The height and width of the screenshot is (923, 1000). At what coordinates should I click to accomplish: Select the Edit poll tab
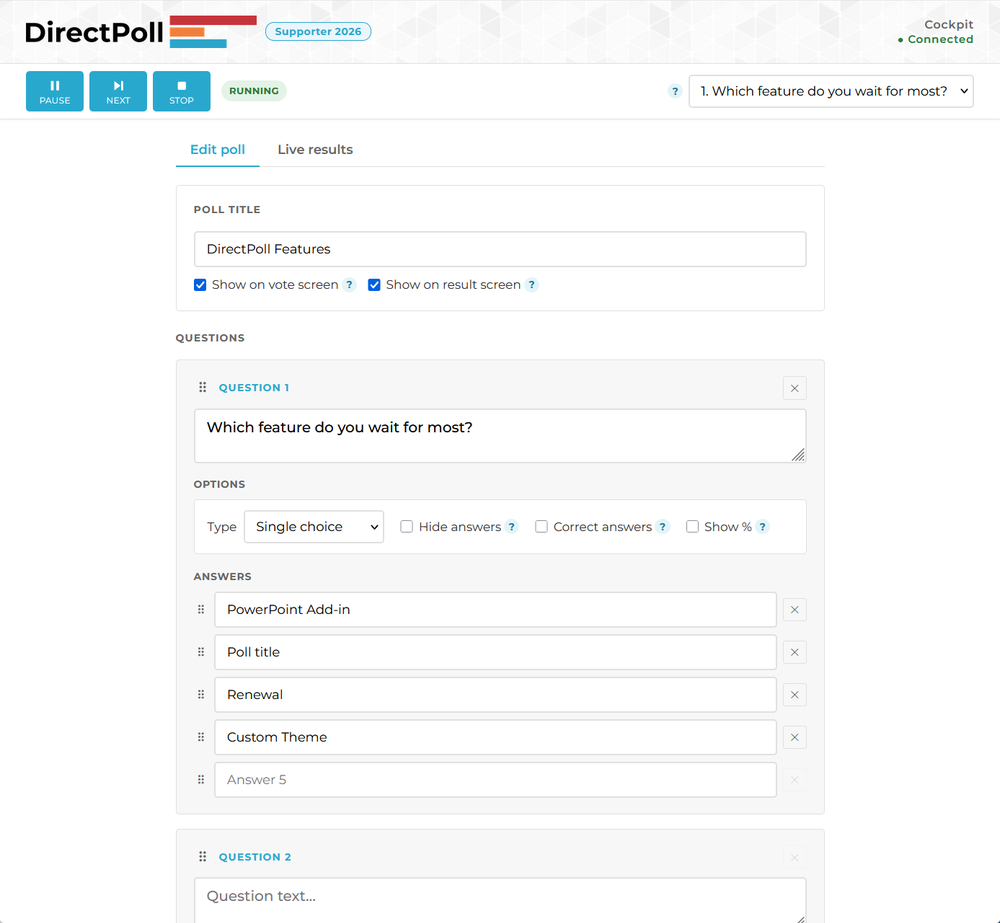[217, 149]
